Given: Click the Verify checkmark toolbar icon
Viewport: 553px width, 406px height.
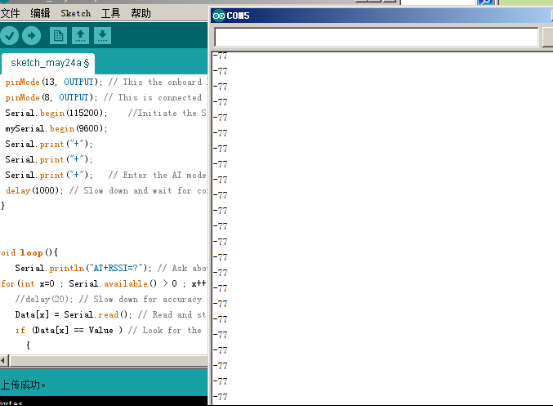Looking at the screenshot, I should (x=10, y=36).
